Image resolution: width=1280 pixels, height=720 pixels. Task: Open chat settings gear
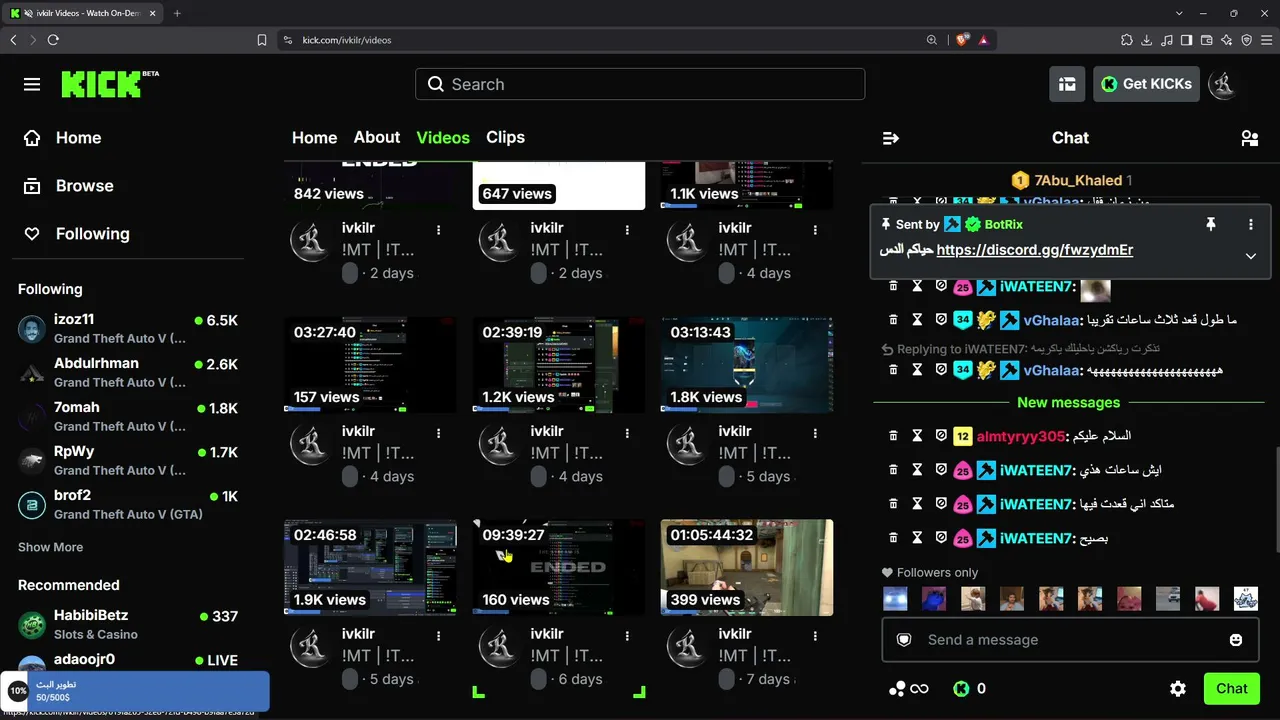click(x=1178, y=689)
